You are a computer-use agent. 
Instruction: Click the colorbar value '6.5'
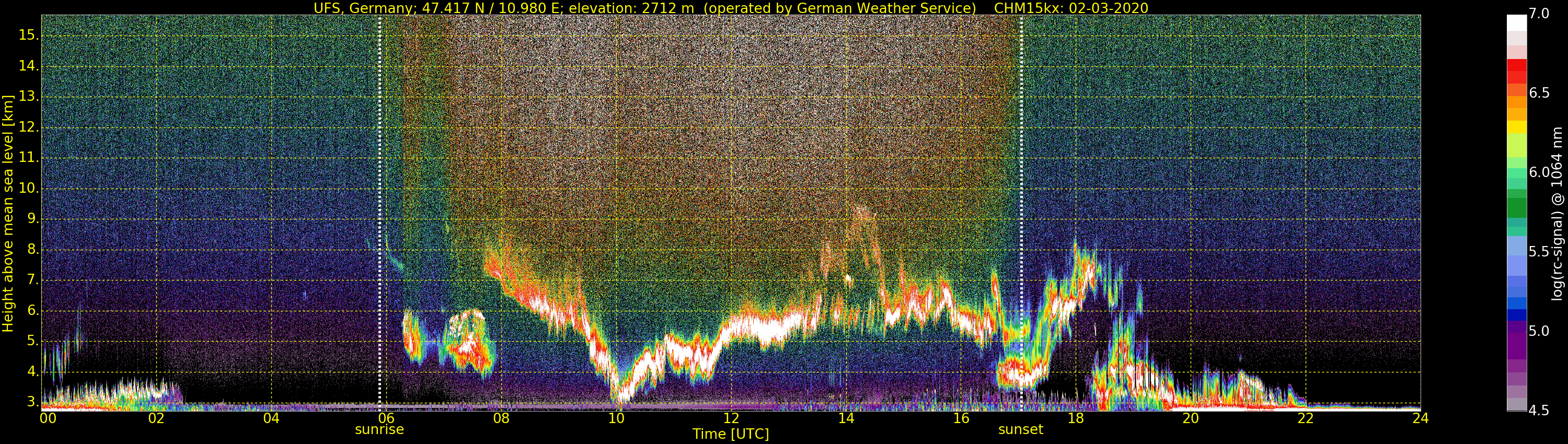coord(1538,92)
